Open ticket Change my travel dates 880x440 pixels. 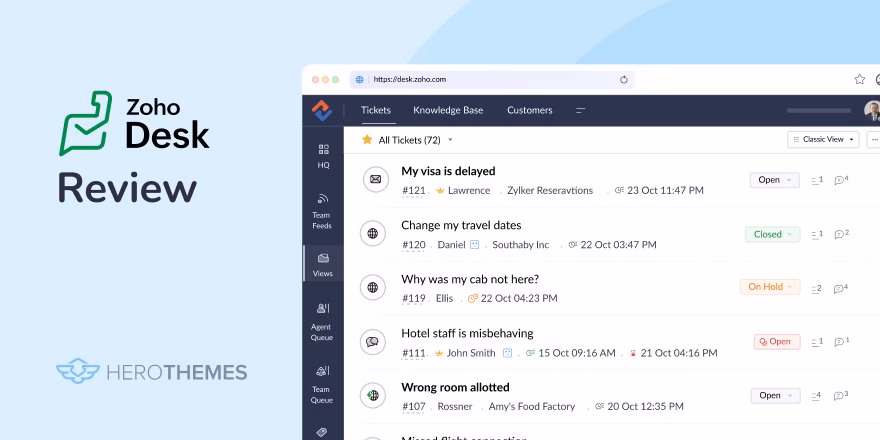tap(461, 225)
